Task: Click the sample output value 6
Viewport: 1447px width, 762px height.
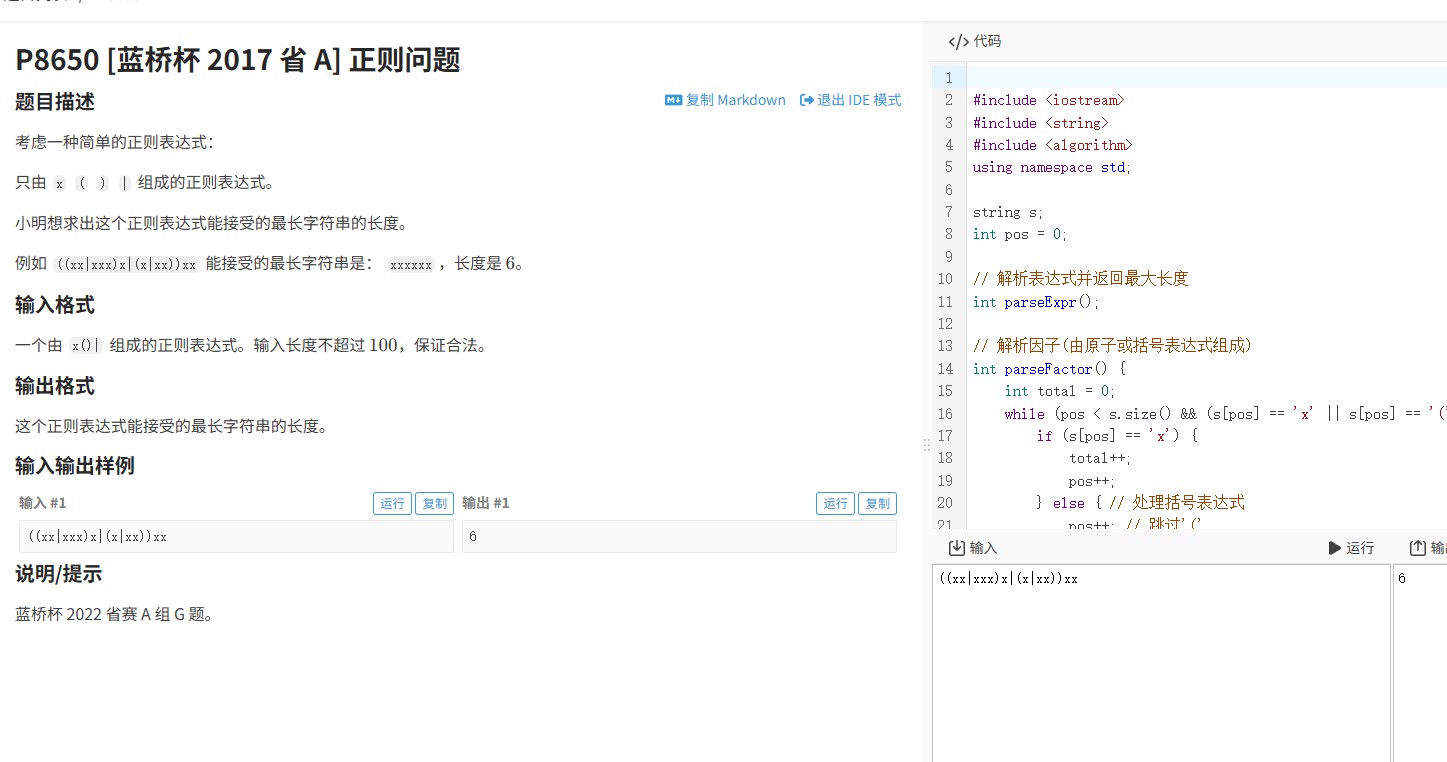Action: (679, 537)
